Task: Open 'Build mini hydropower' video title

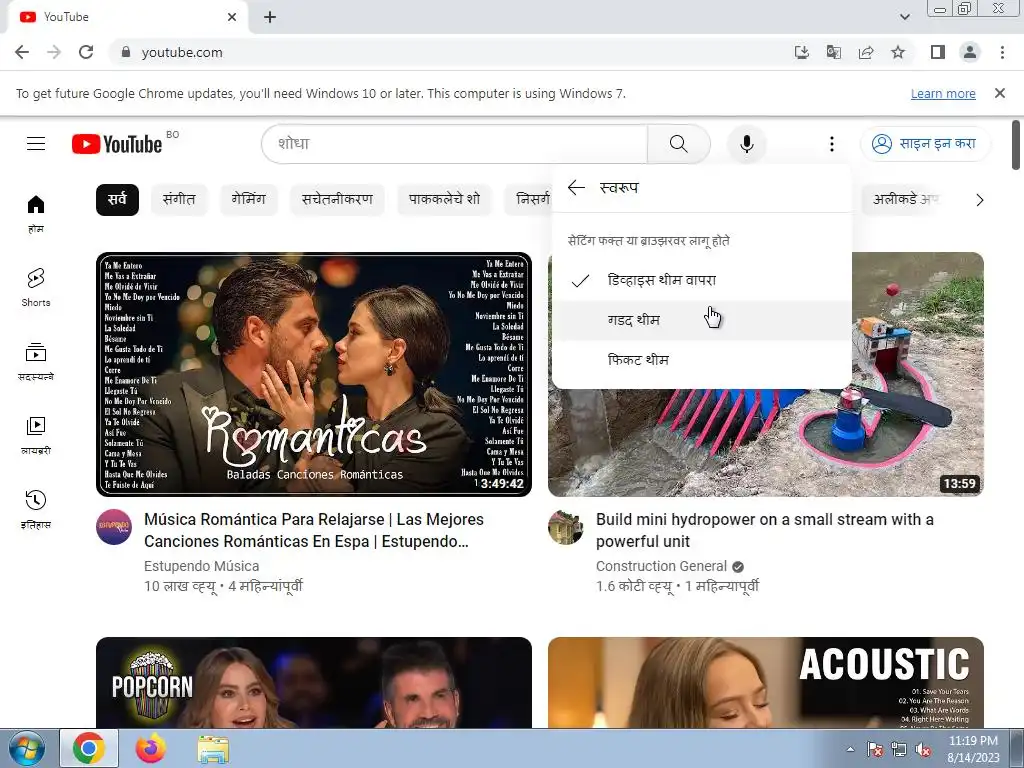Action: (x=765, y=530)
